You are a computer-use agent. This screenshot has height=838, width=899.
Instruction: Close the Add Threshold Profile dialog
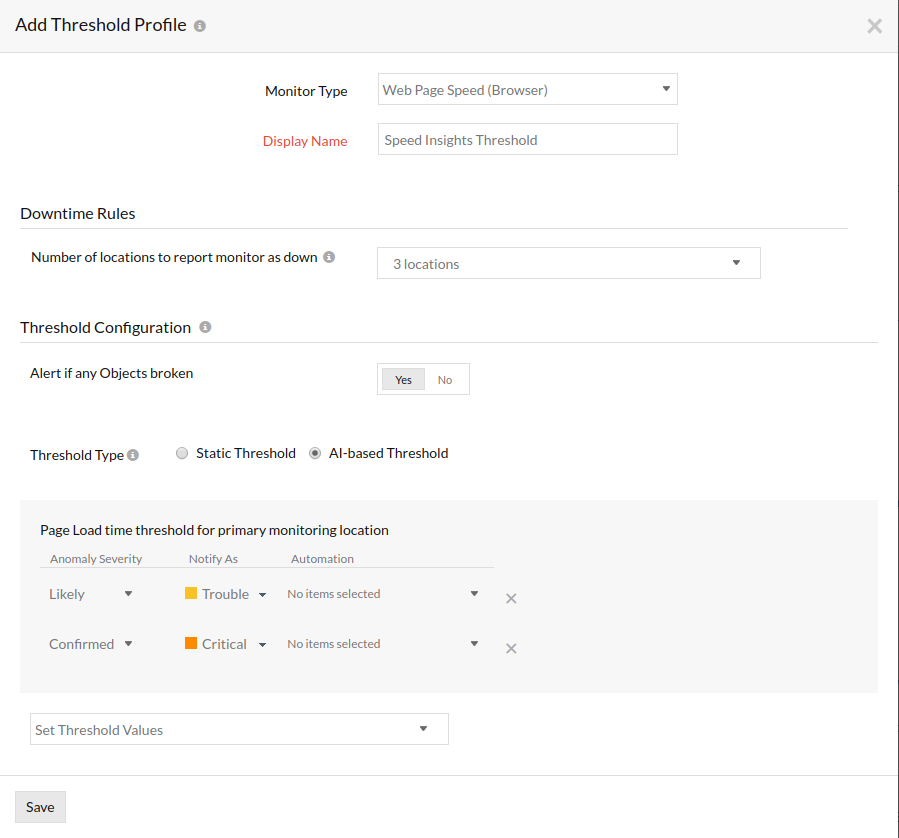coord(874,26)
